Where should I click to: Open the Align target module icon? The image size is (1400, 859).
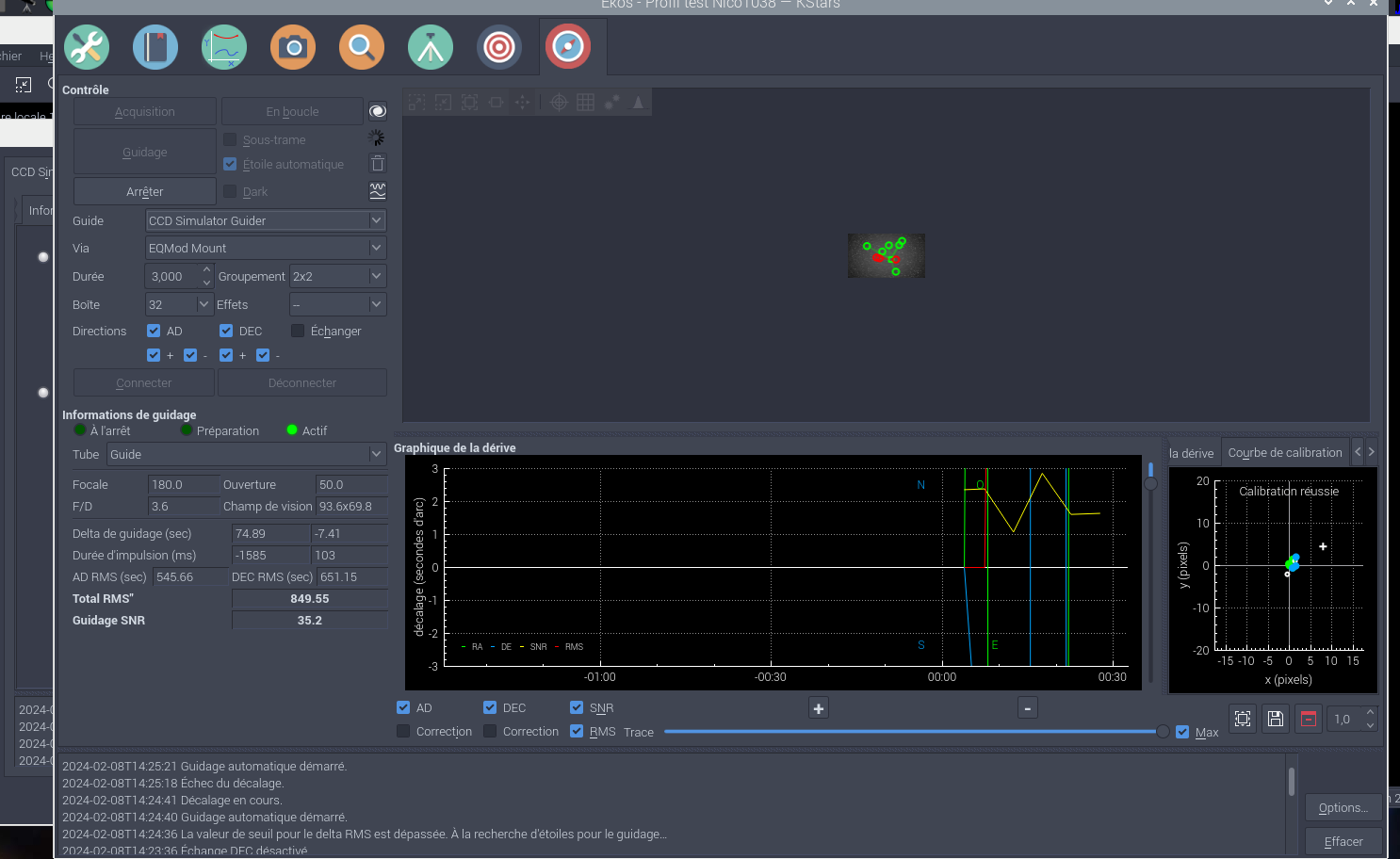[x=499, y=46]
